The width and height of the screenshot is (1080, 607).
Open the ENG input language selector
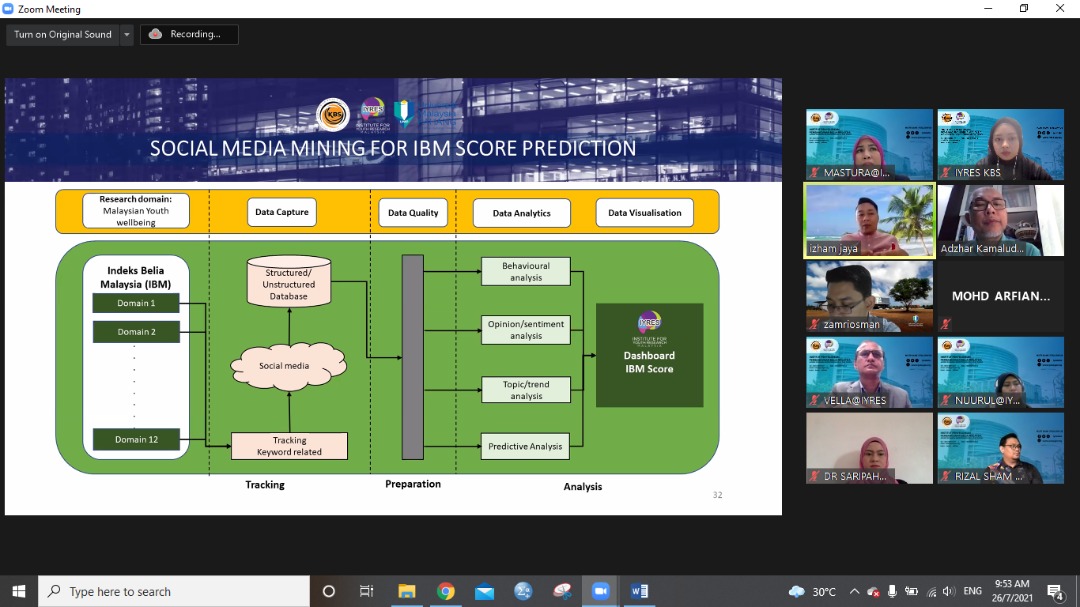[972, 591]
